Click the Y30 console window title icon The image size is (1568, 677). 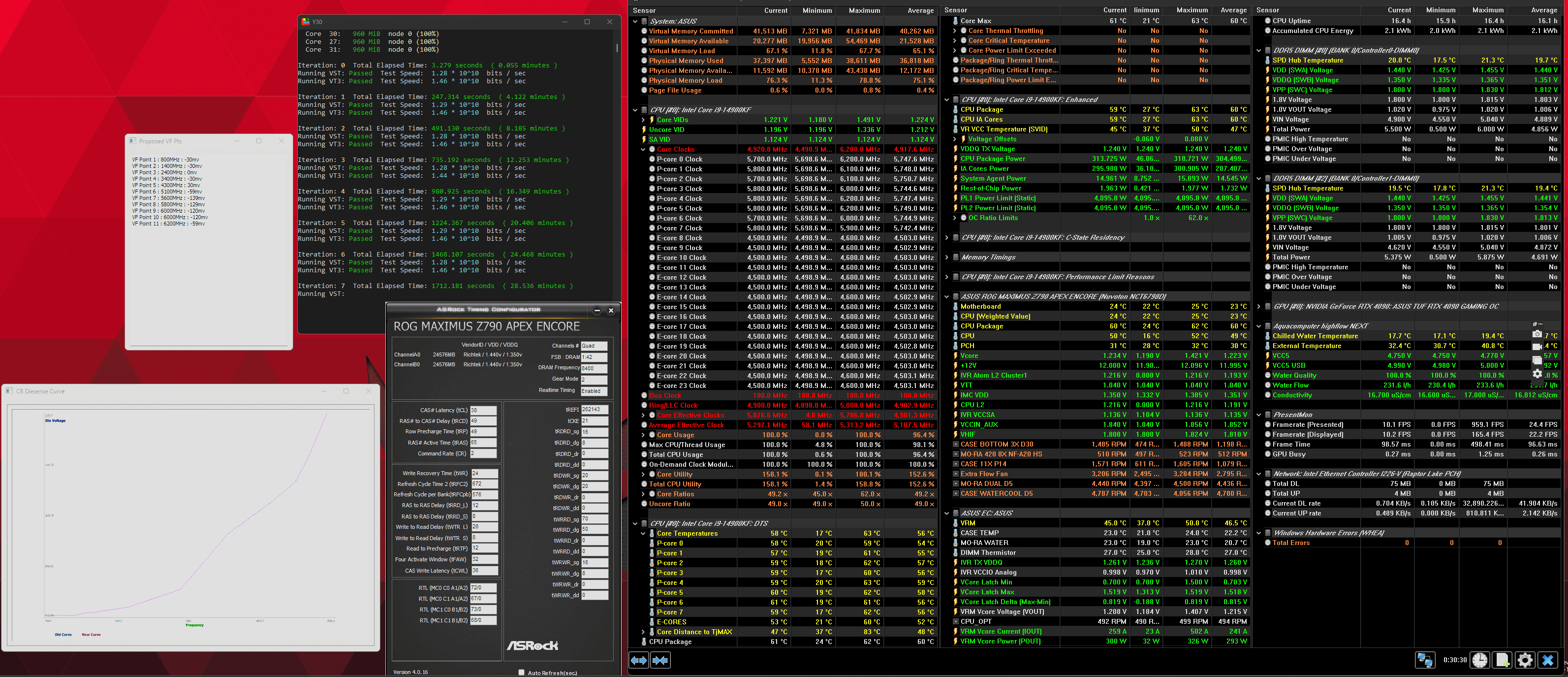306,21
